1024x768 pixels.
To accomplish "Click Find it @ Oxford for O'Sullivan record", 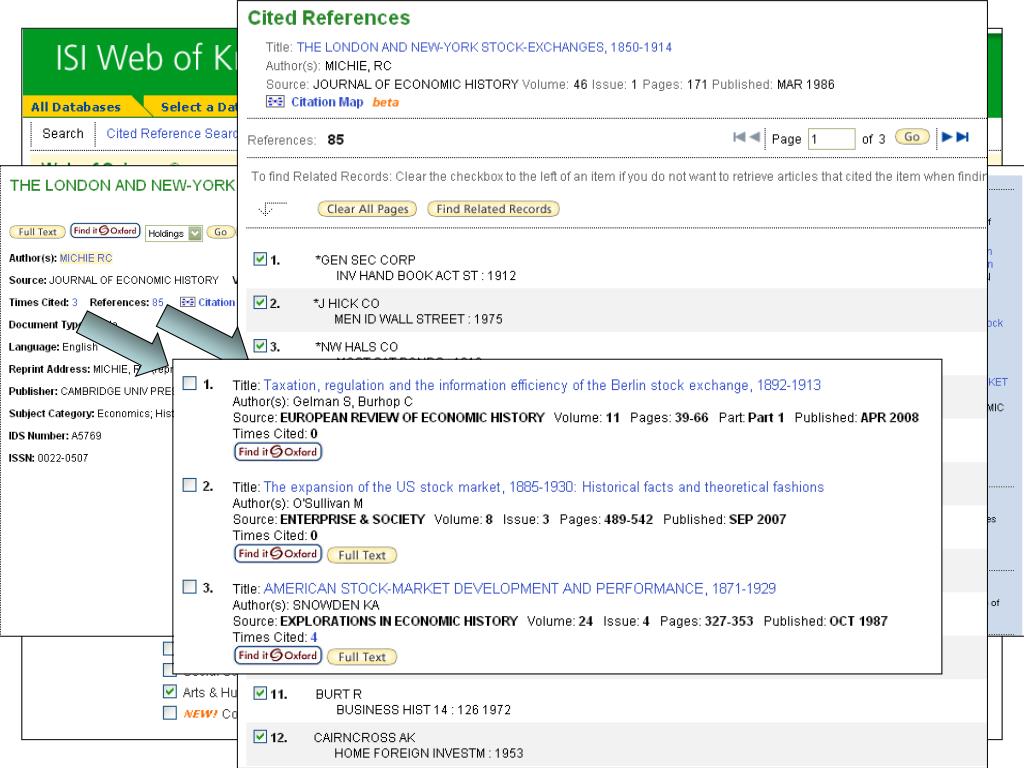I will 278,553.
